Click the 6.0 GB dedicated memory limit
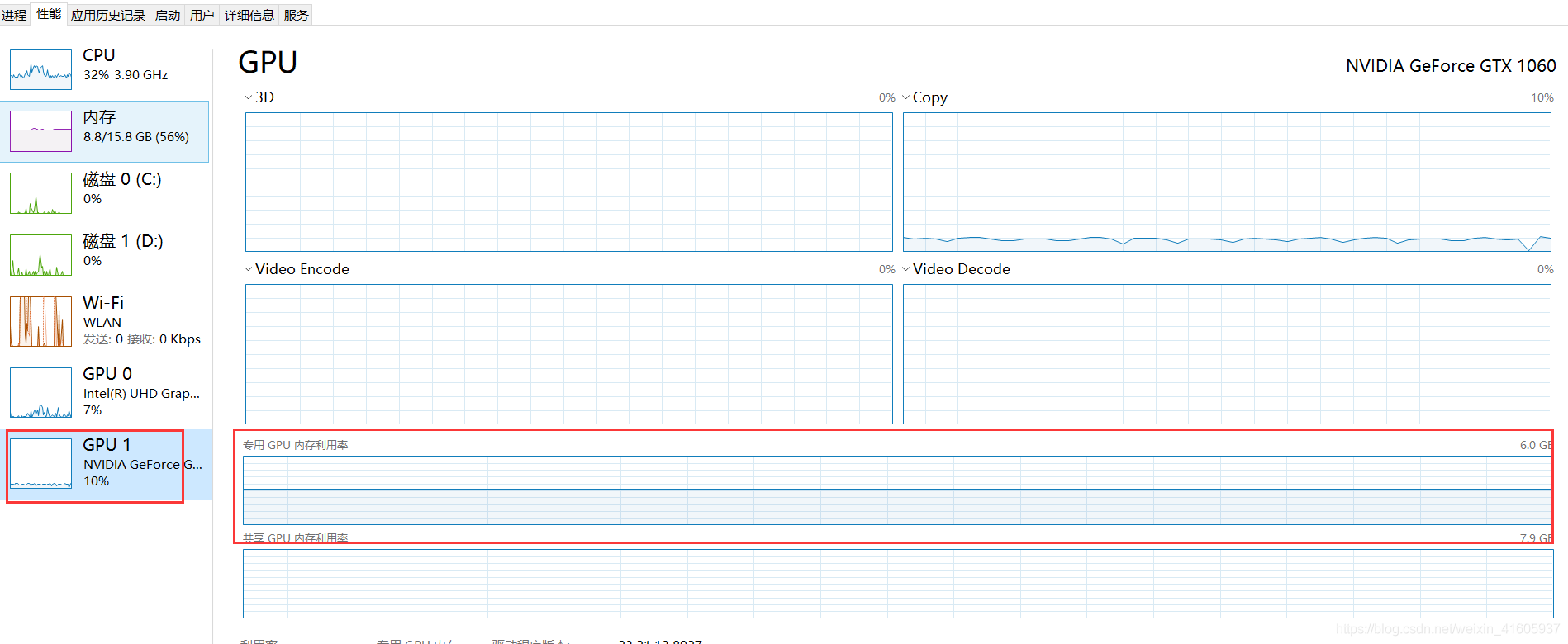The height and width of the screenshot is (644, 1568). click(x=1537, y=445)
